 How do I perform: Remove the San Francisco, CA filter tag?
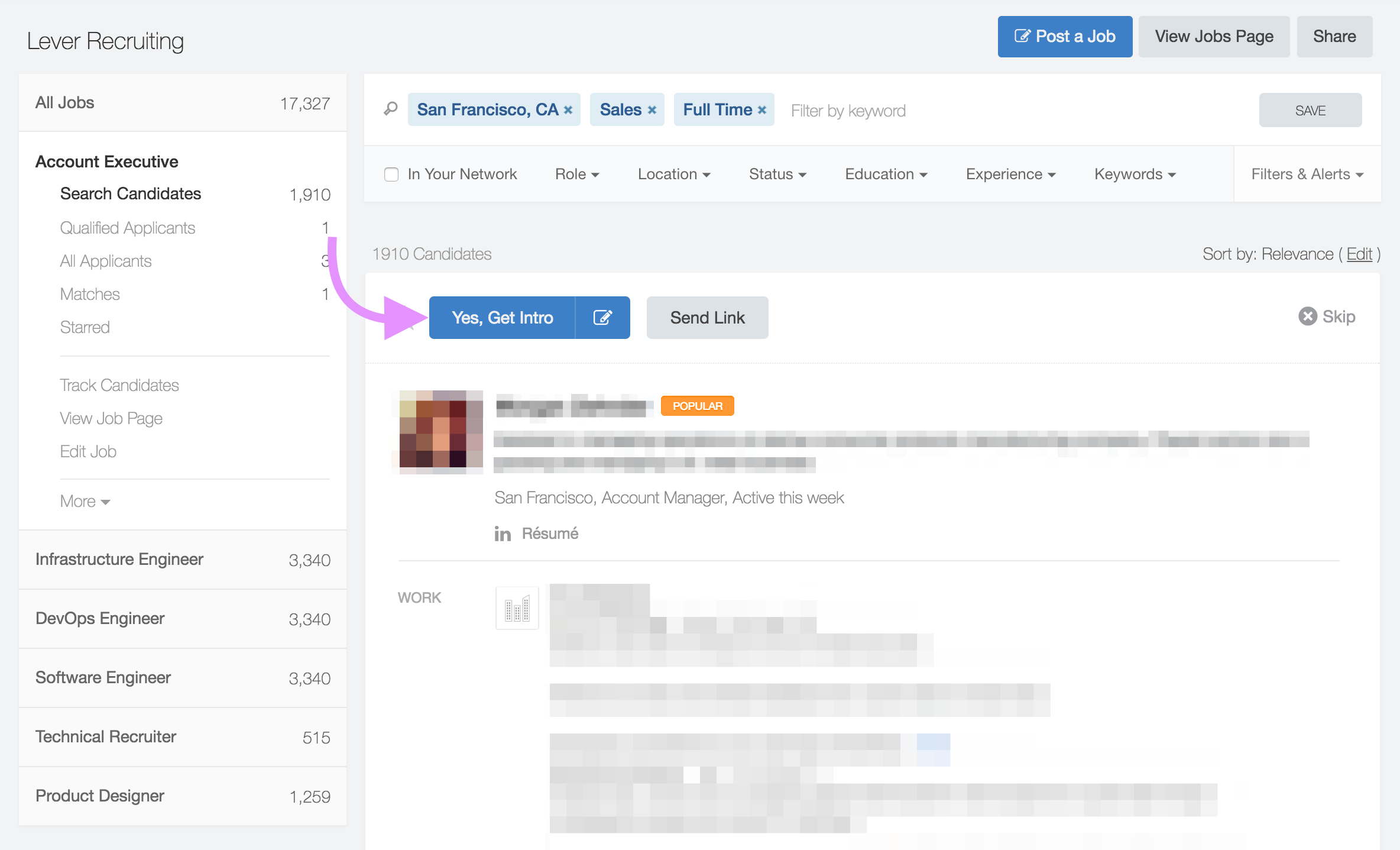pos(568,110)
